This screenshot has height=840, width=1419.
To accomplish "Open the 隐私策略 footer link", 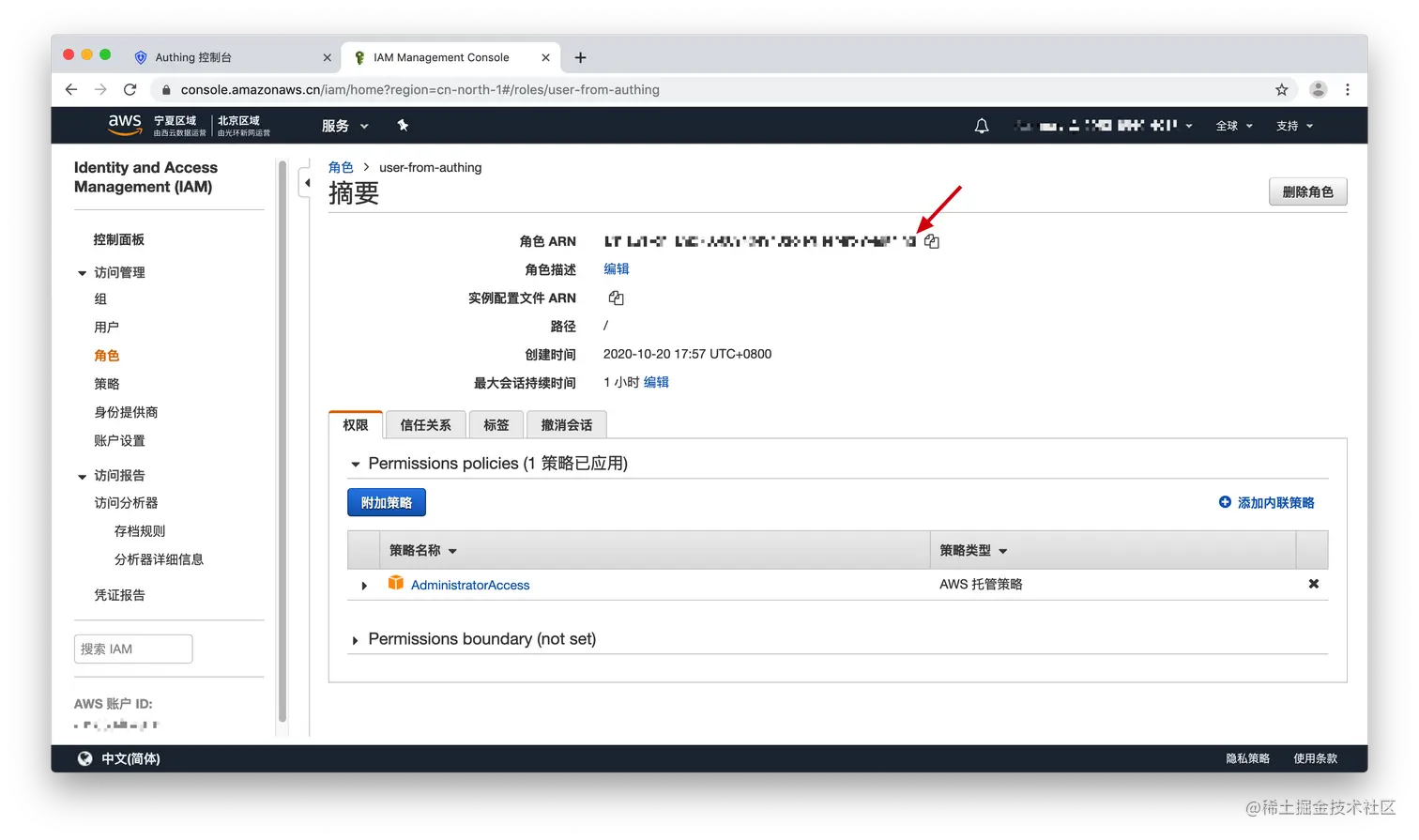I will (x=1247, y=758).
